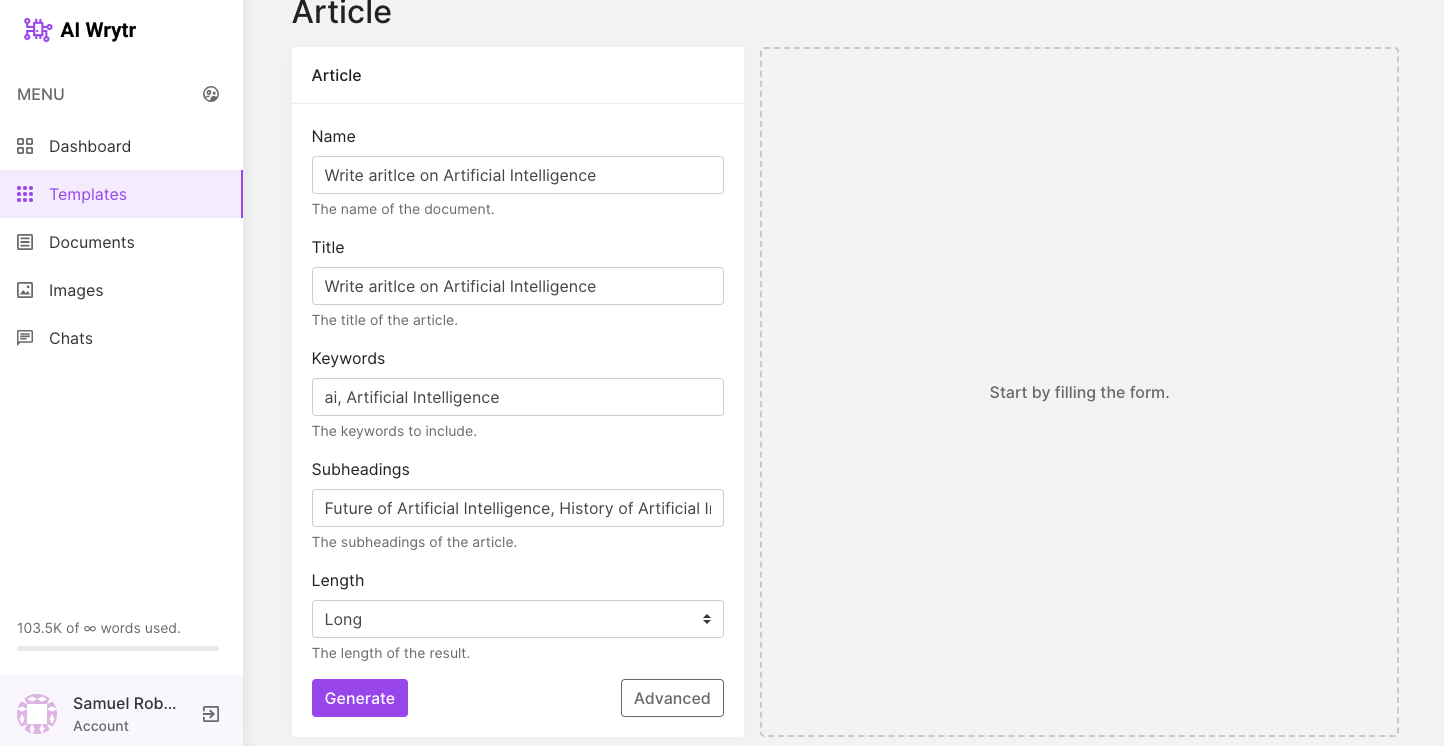Focus the Name input field
Screen dimensions: 1444x746
(x=517, y=175)
